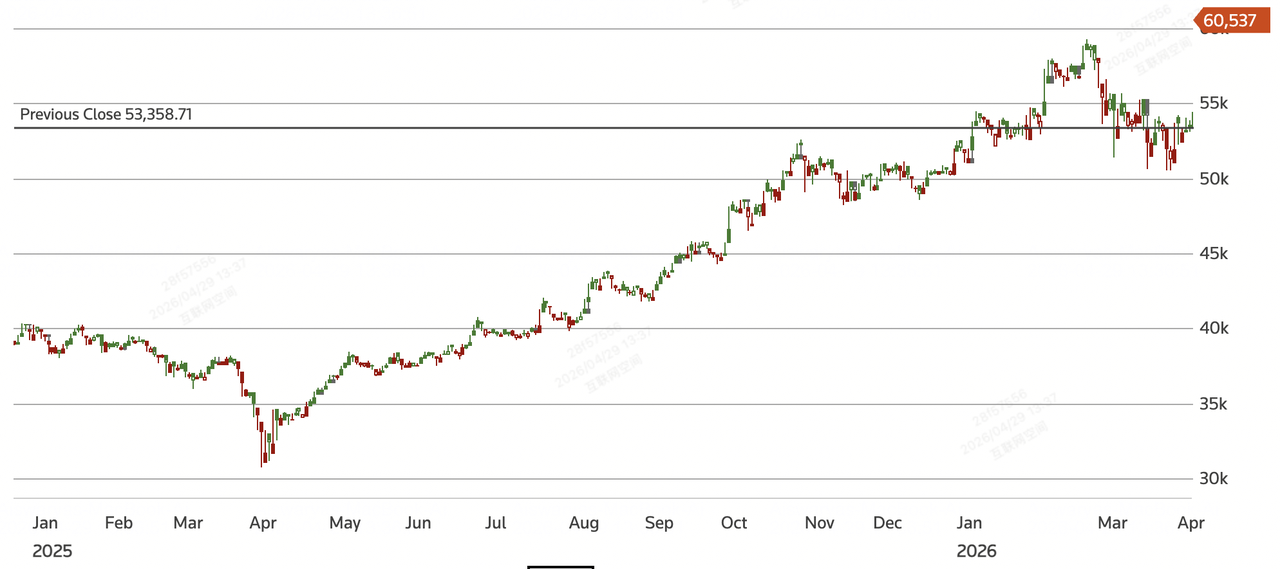Click the Sep month marker
This screenshot has height=569, width=1280.
659,523
